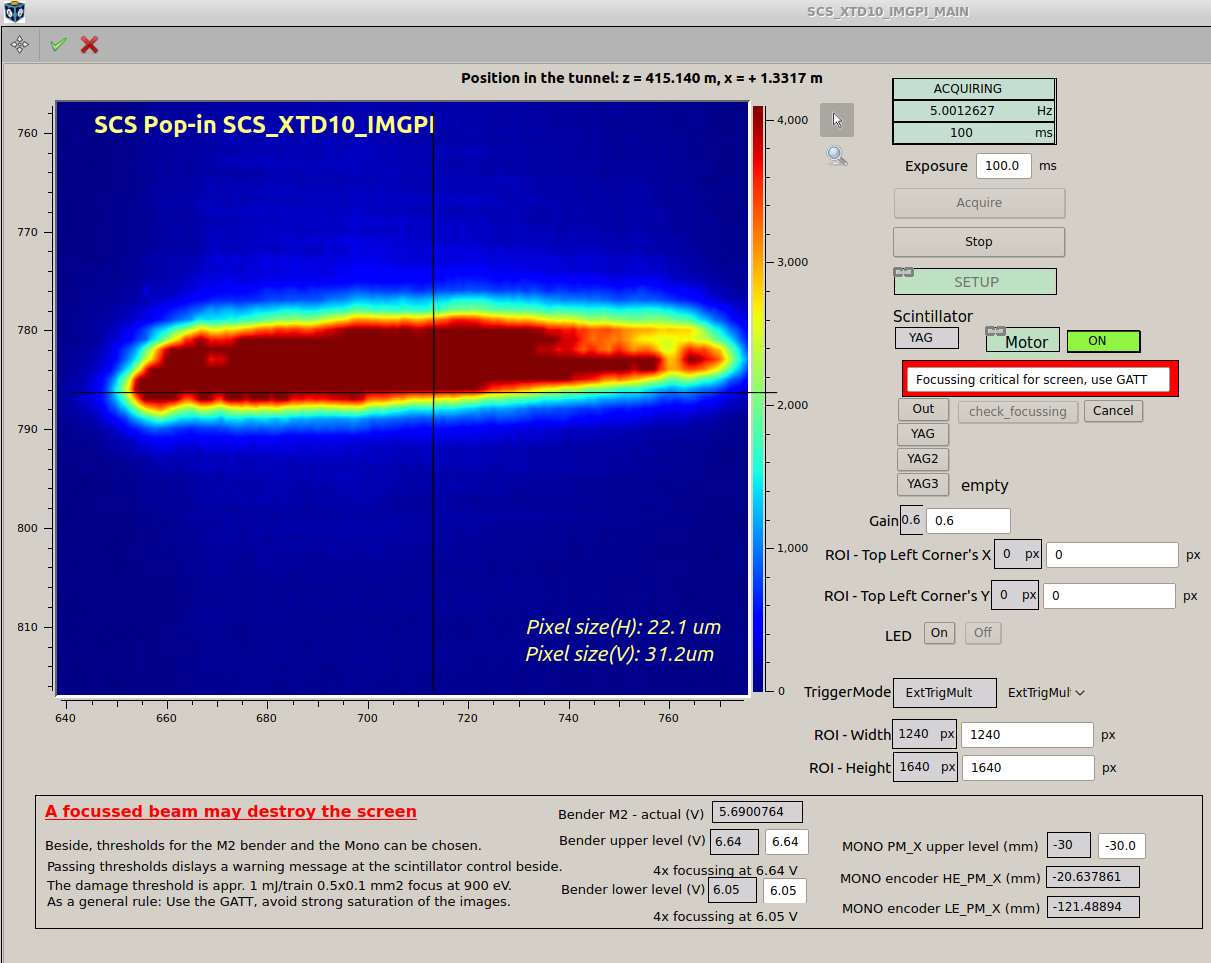Click 'A focussed beam may destroy the screen' heading

tap(231, 811)
